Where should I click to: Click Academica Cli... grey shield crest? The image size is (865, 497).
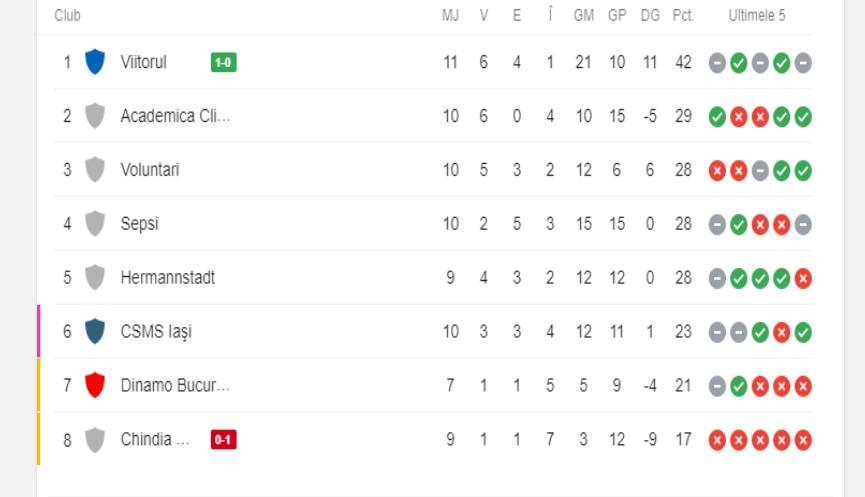click(x=95, y=116)
